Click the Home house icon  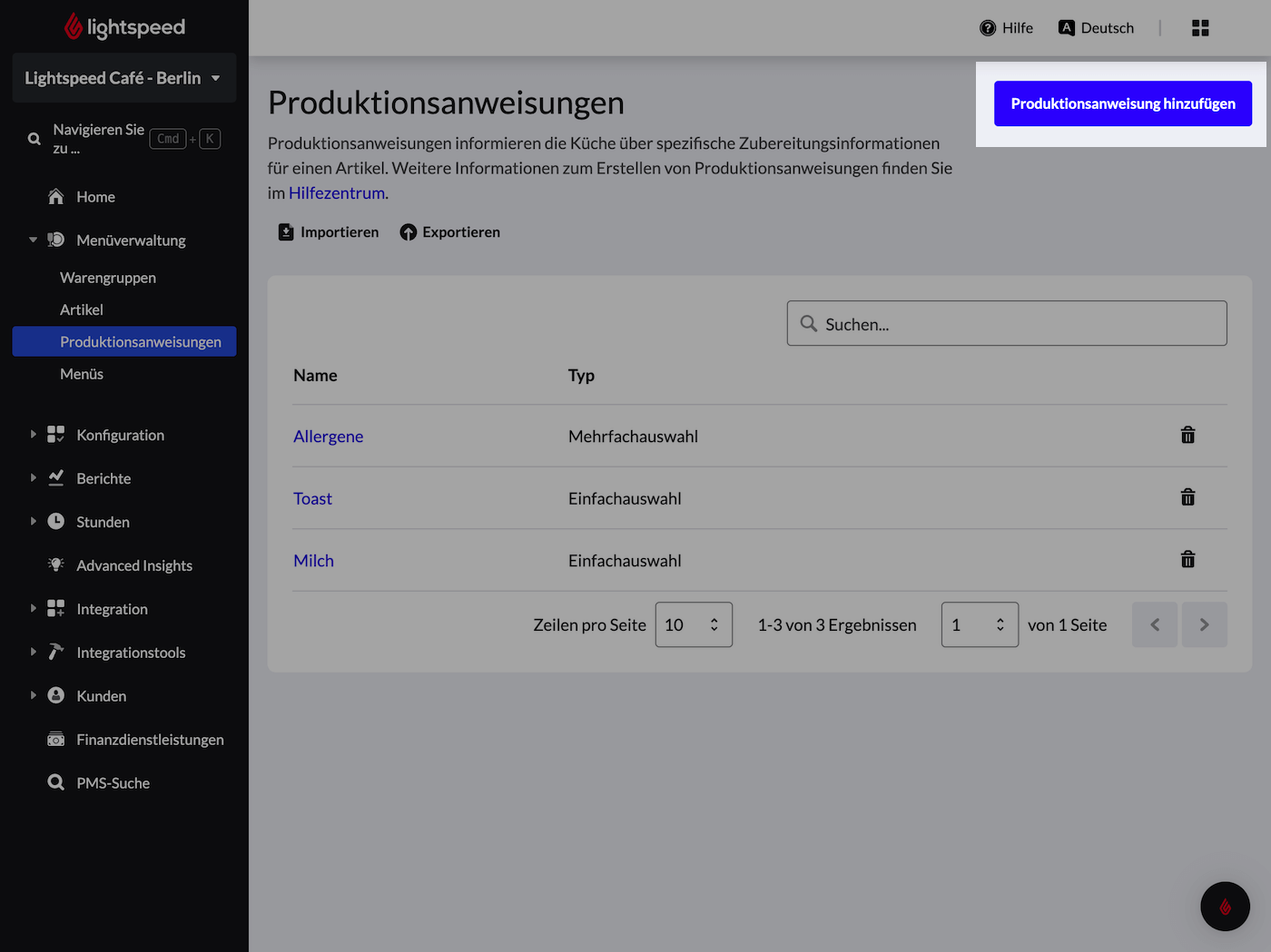tap(56, 196)
